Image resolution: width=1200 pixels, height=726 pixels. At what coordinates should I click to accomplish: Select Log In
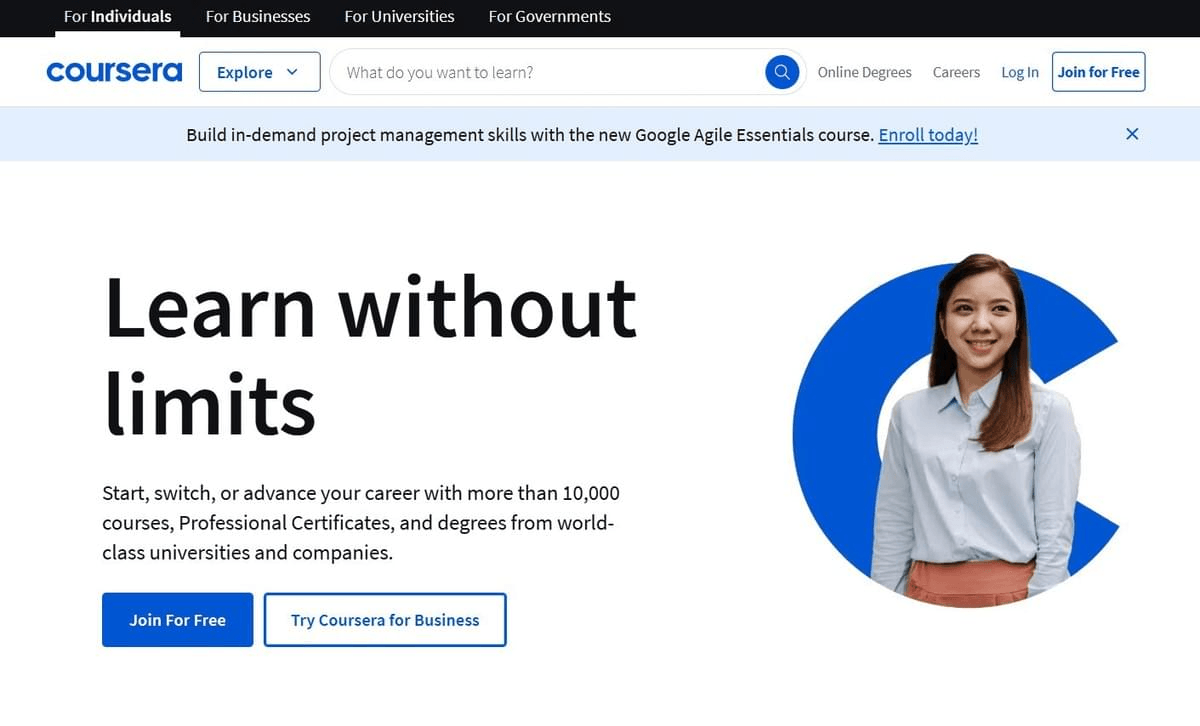tap(1019, 72)
